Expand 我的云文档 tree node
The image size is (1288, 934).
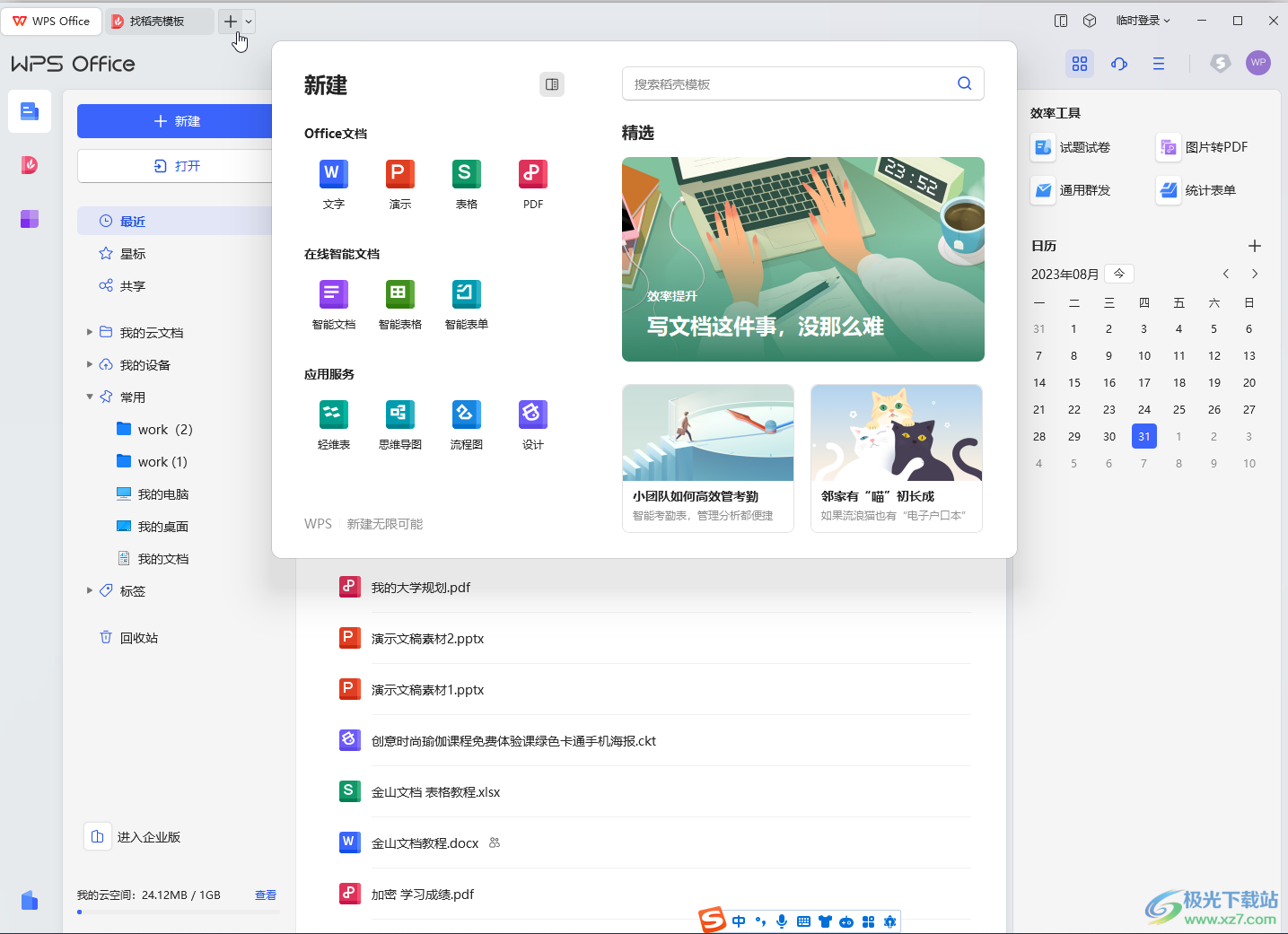tap(90, 332)
